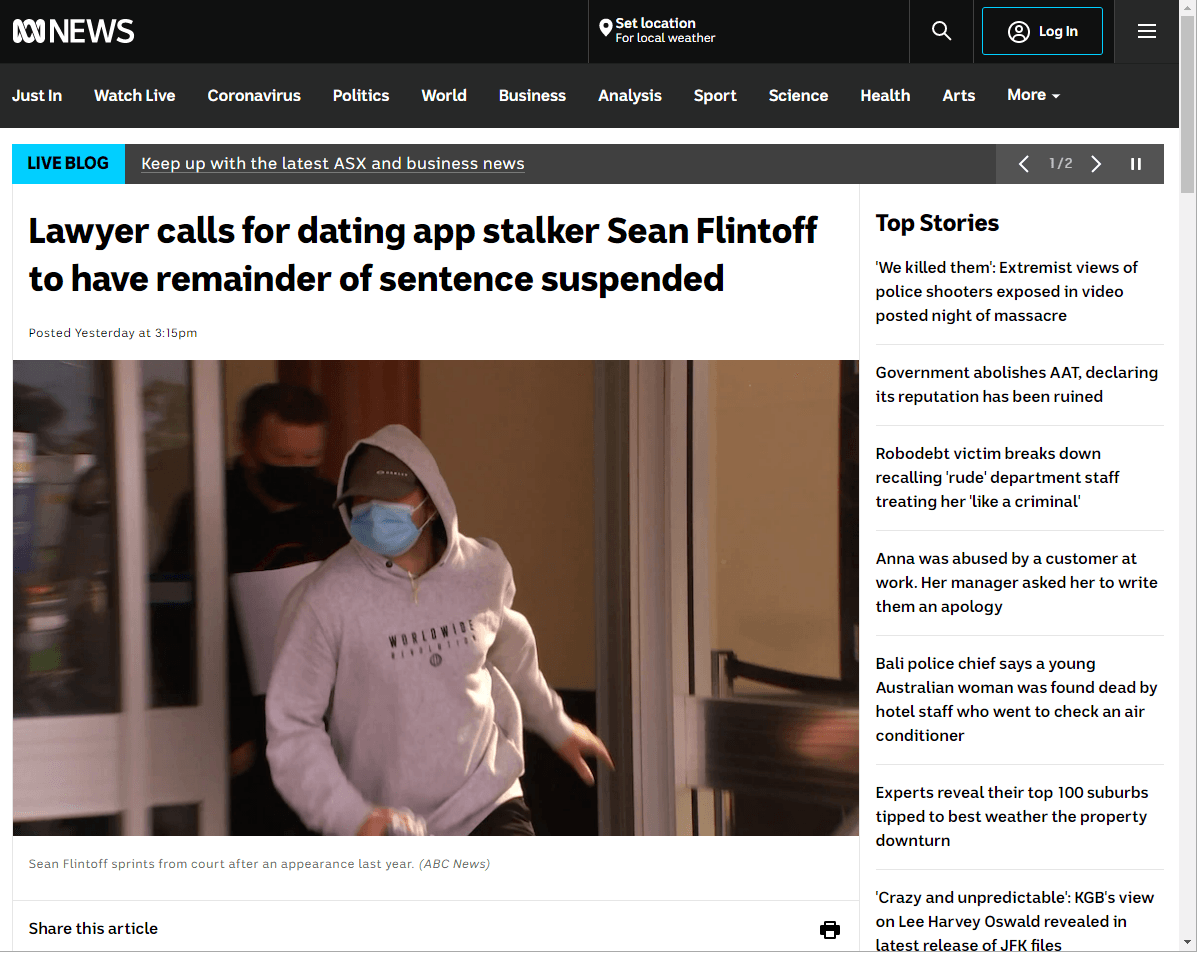This screenshot has height=967, width=1202.
Task: Pause the live blog ticker
Action: [1136, 164]
